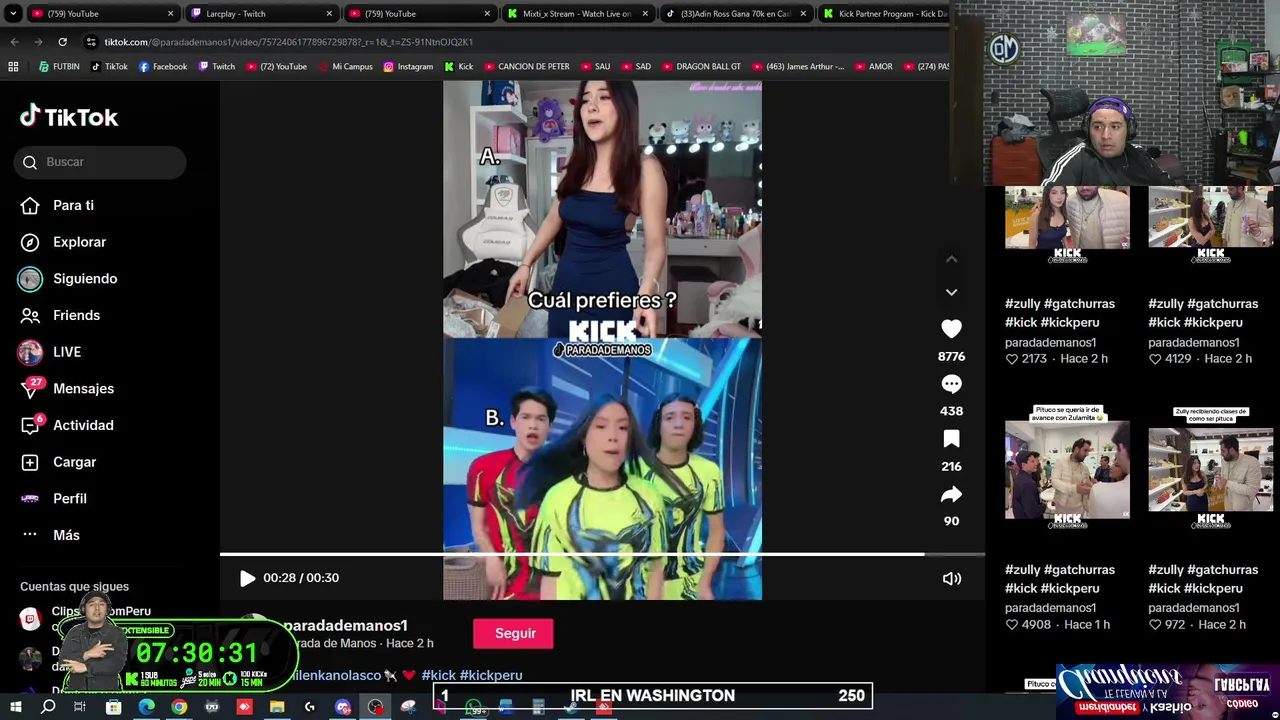Open the Friends section

[61, 315]
